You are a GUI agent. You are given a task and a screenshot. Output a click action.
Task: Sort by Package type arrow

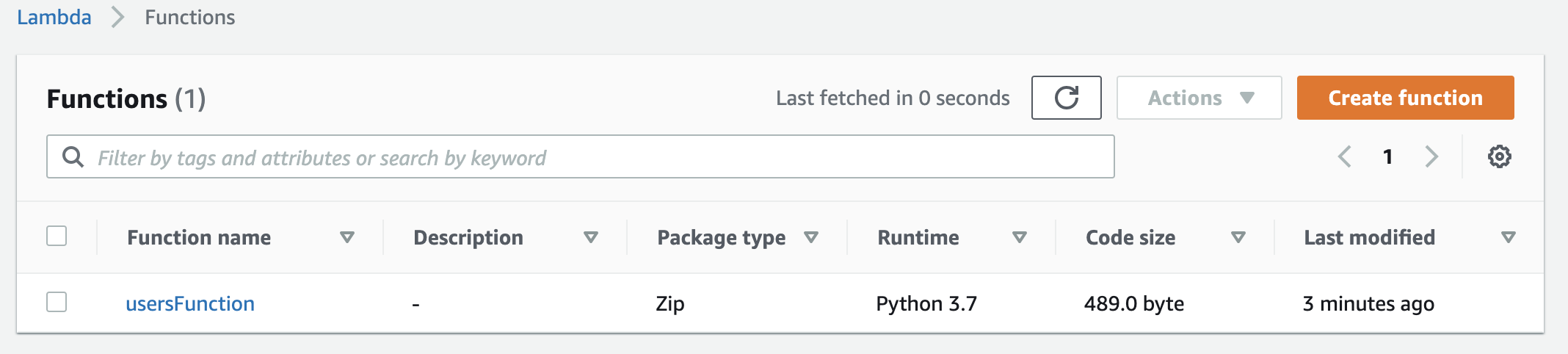[x=811, y=237]
